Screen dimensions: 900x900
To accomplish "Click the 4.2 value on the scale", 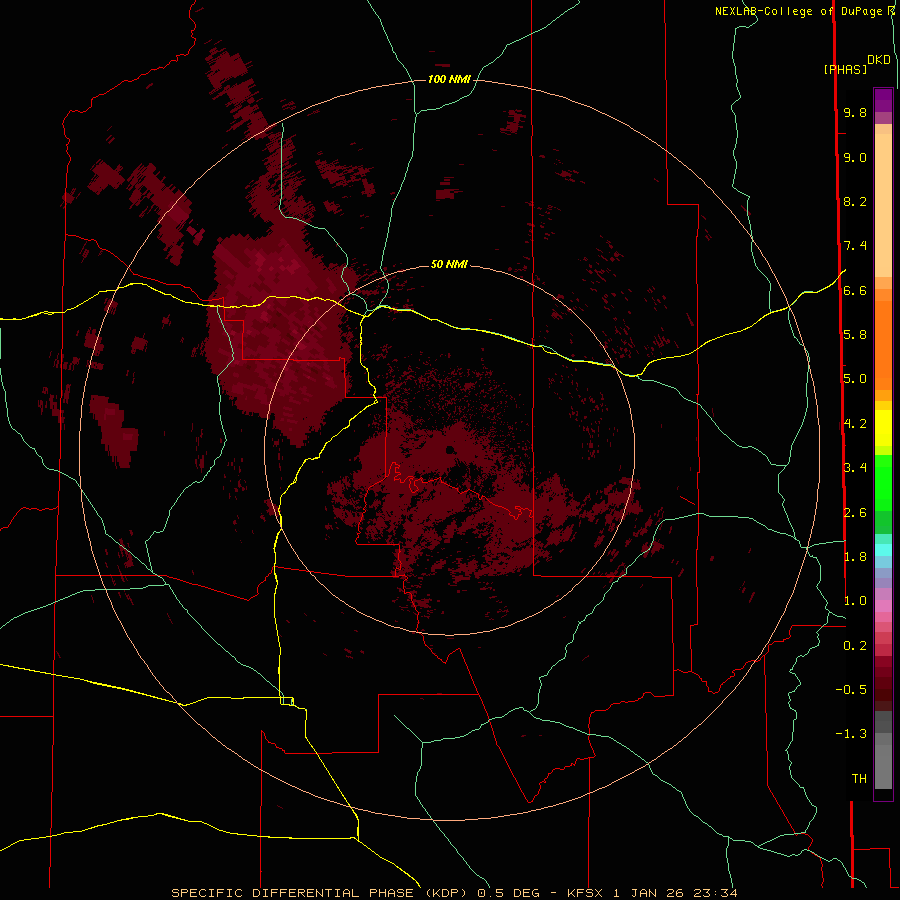I will (855, 424).
